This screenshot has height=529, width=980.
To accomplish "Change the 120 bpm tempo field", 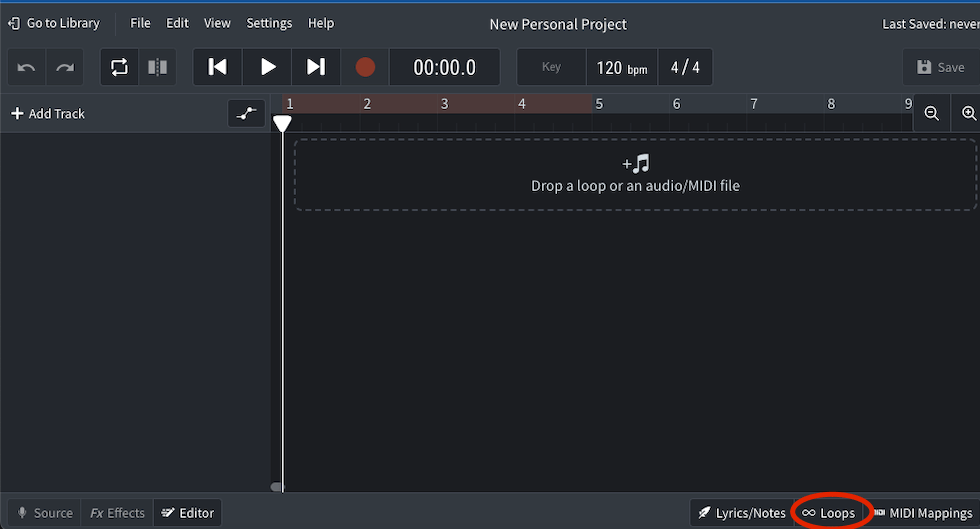I will pyautogui.click(x=621, y=68).
